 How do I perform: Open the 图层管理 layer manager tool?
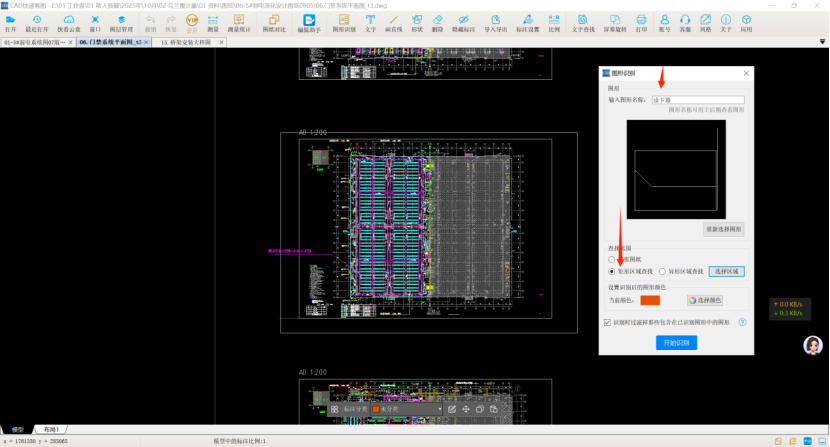coord(121,23)
